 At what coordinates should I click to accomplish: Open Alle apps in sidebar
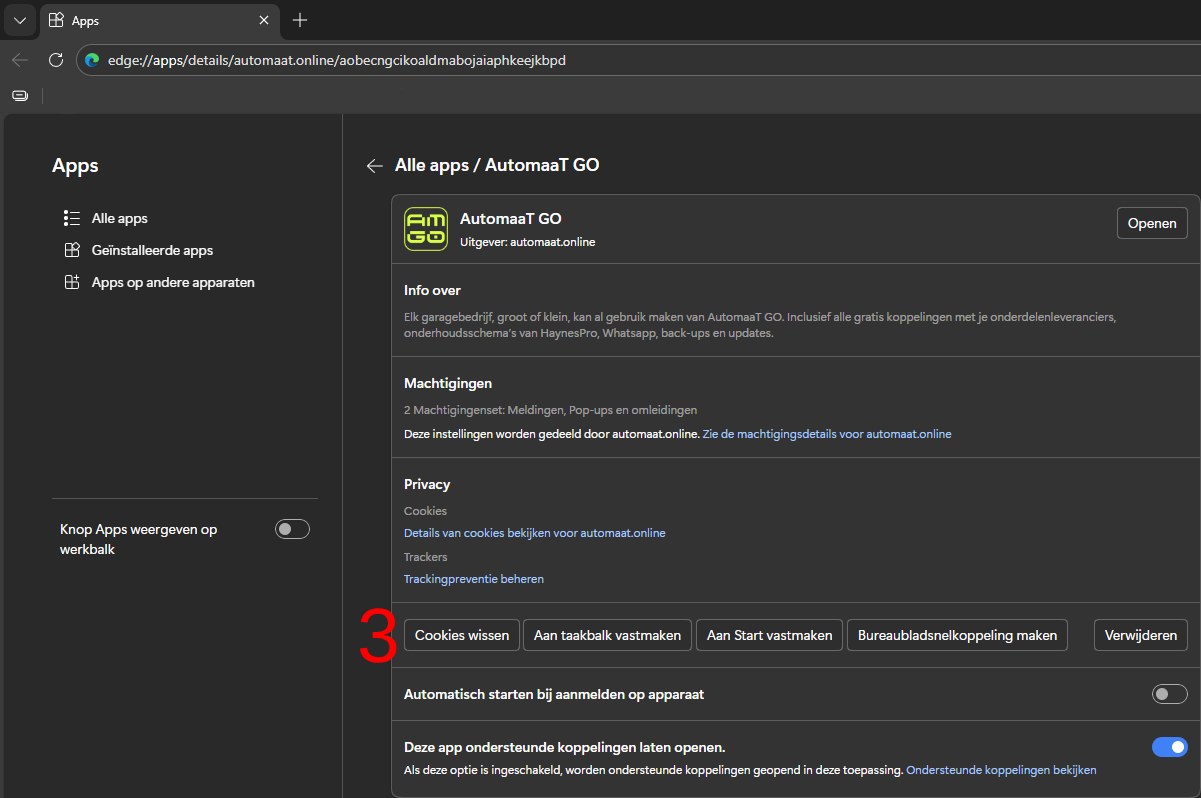pyautogui.click(x=119, y=218)
